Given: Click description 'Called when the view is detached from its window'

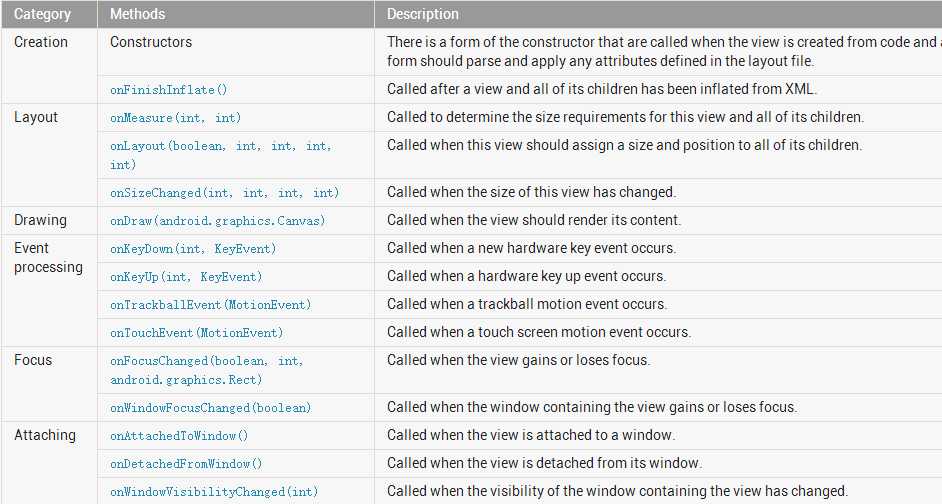Looking at the screenshot, I should (544, 463).
